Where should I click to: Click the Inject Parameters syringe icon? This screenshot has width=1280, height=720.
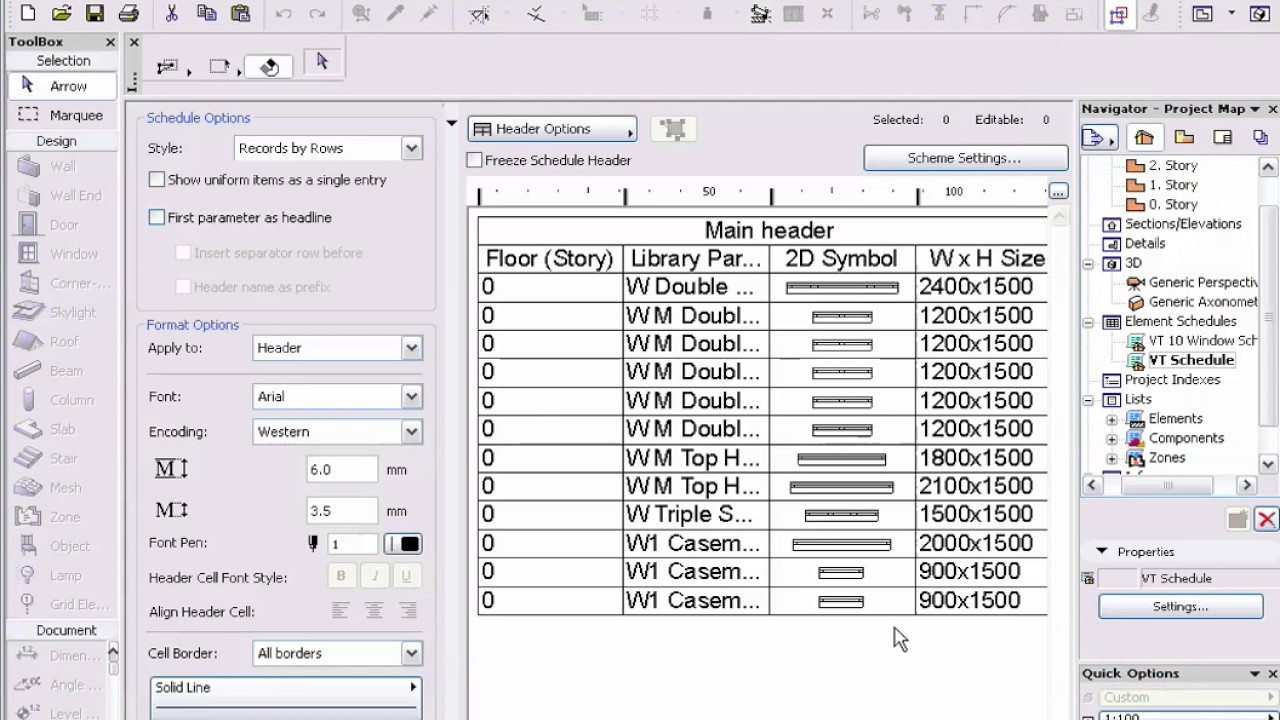coord(429,14)
